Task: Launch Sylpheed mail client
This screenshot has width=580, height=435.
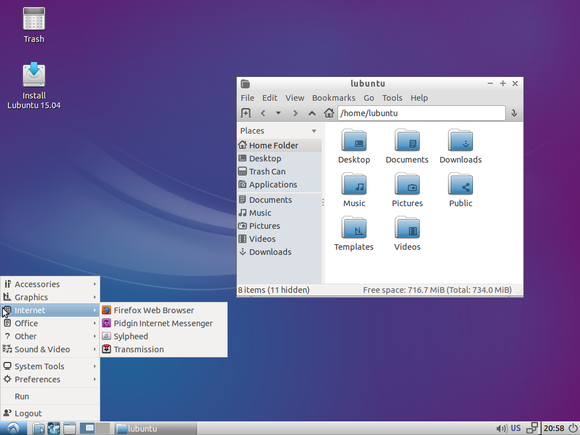Action: click(x=164, y=336)
